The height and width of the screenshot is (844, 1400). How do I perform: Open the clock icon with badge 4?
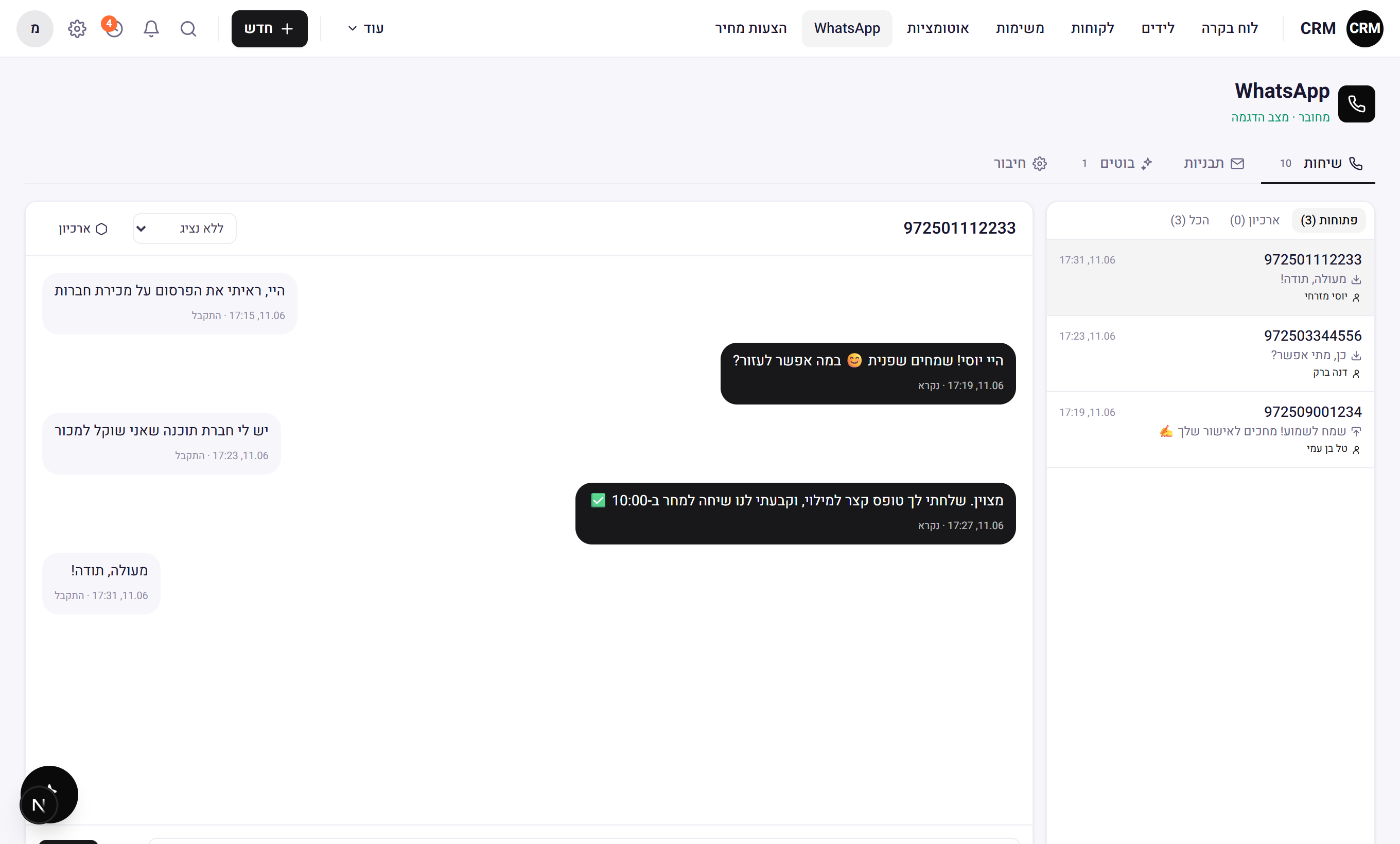coord(114,28)
